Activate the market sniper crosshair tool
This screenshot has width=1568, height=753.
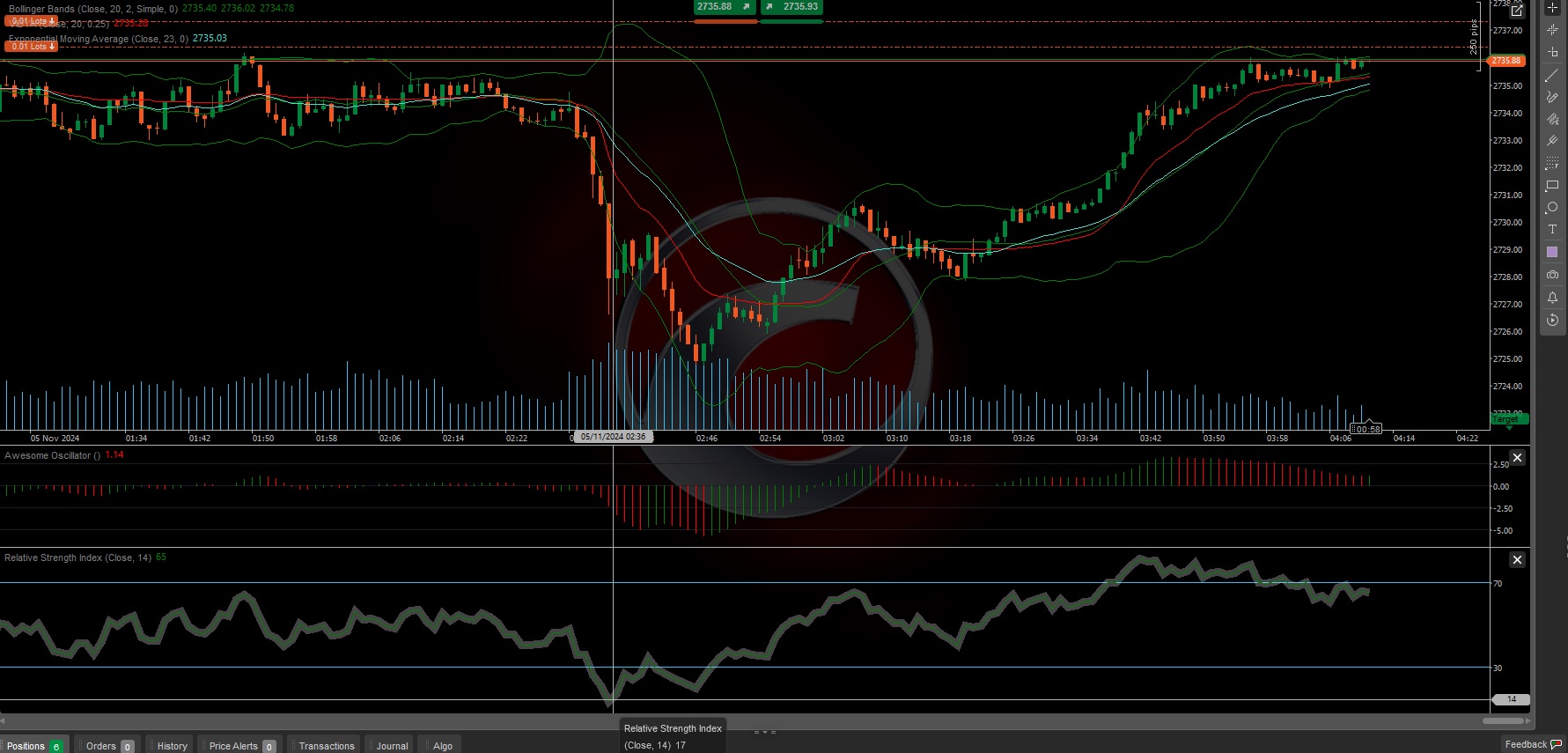pyautogui.click(x=1552, y=30)
